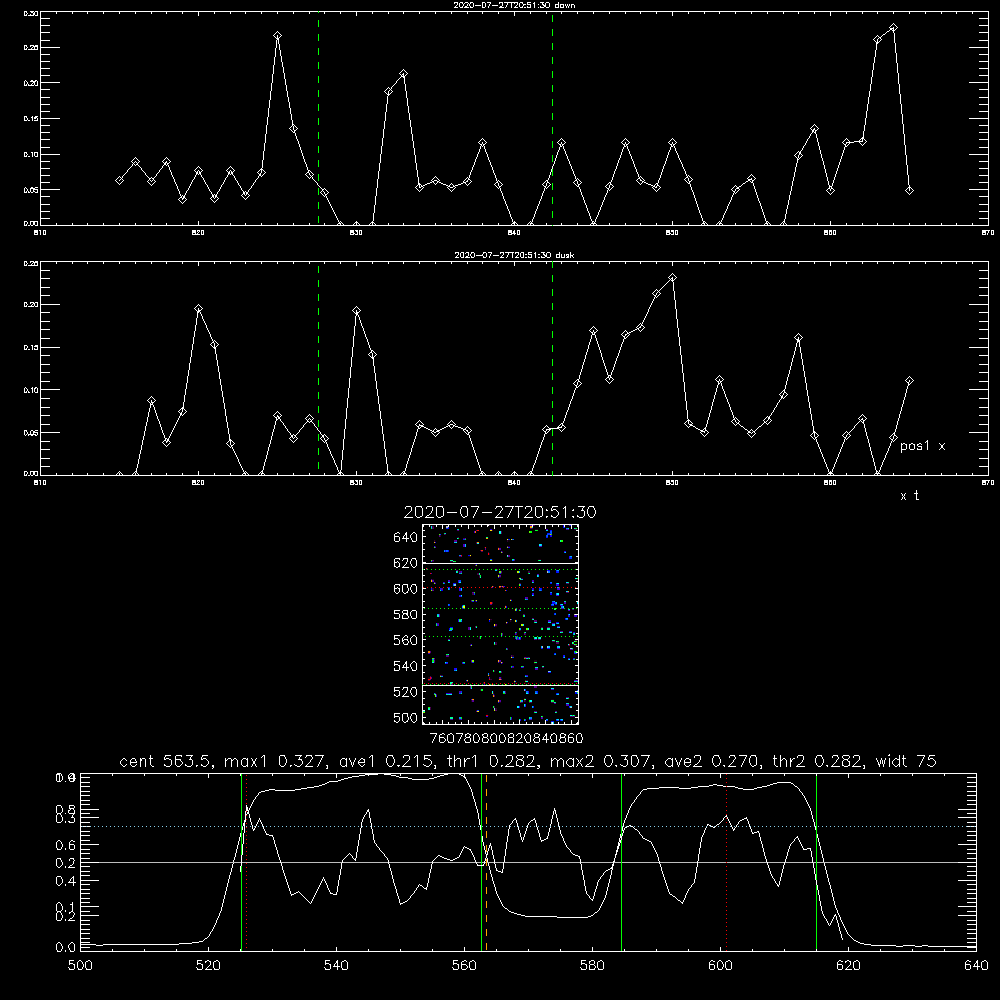Click the '540' y-axis label beside the image
The height and width of the screenshot is (1000, 1000).
pyautogui.click(x=406, y=666)
